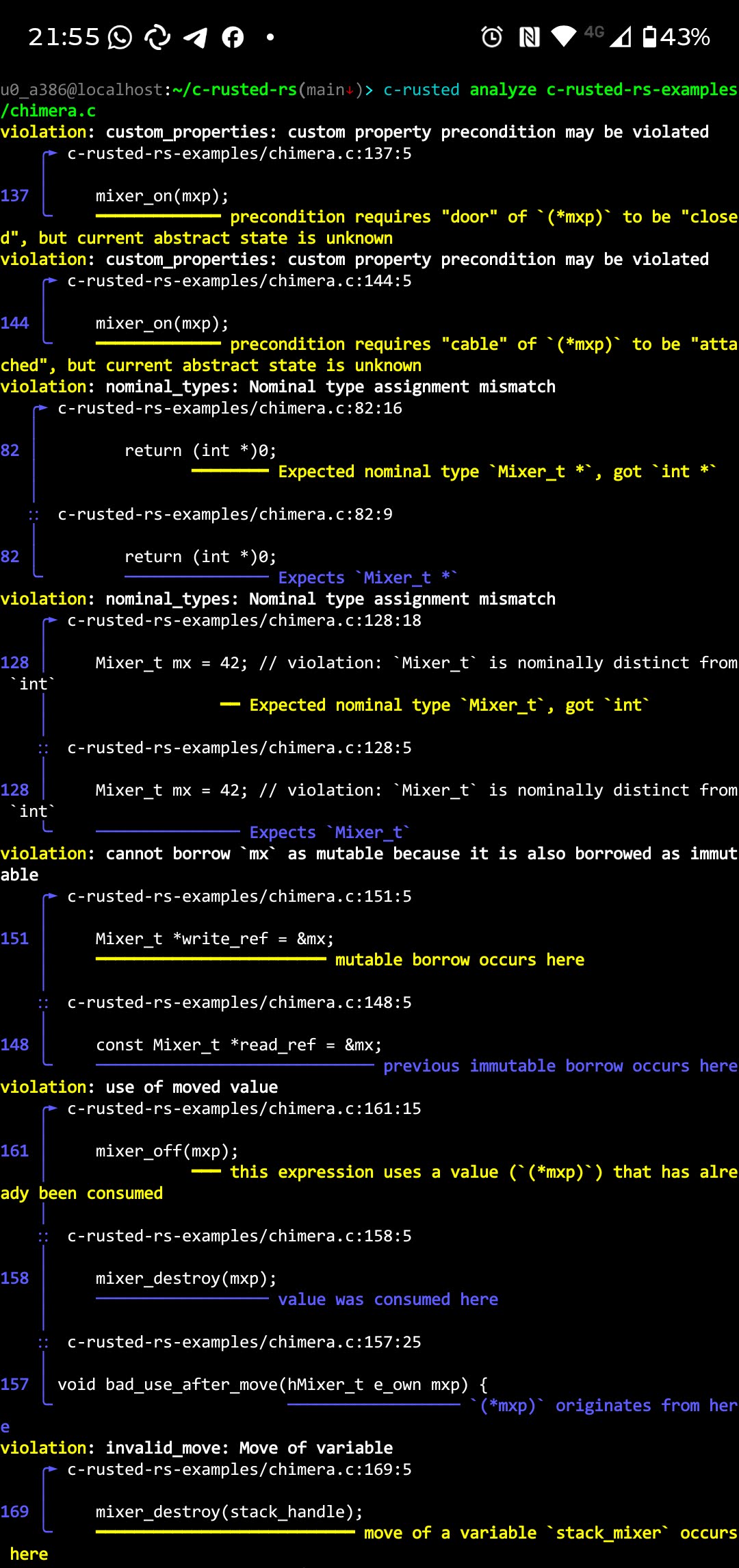The image size is (739, 1568).
Task: Tap the file location chimera.c:82:16
Action: [x=230, y=408]
